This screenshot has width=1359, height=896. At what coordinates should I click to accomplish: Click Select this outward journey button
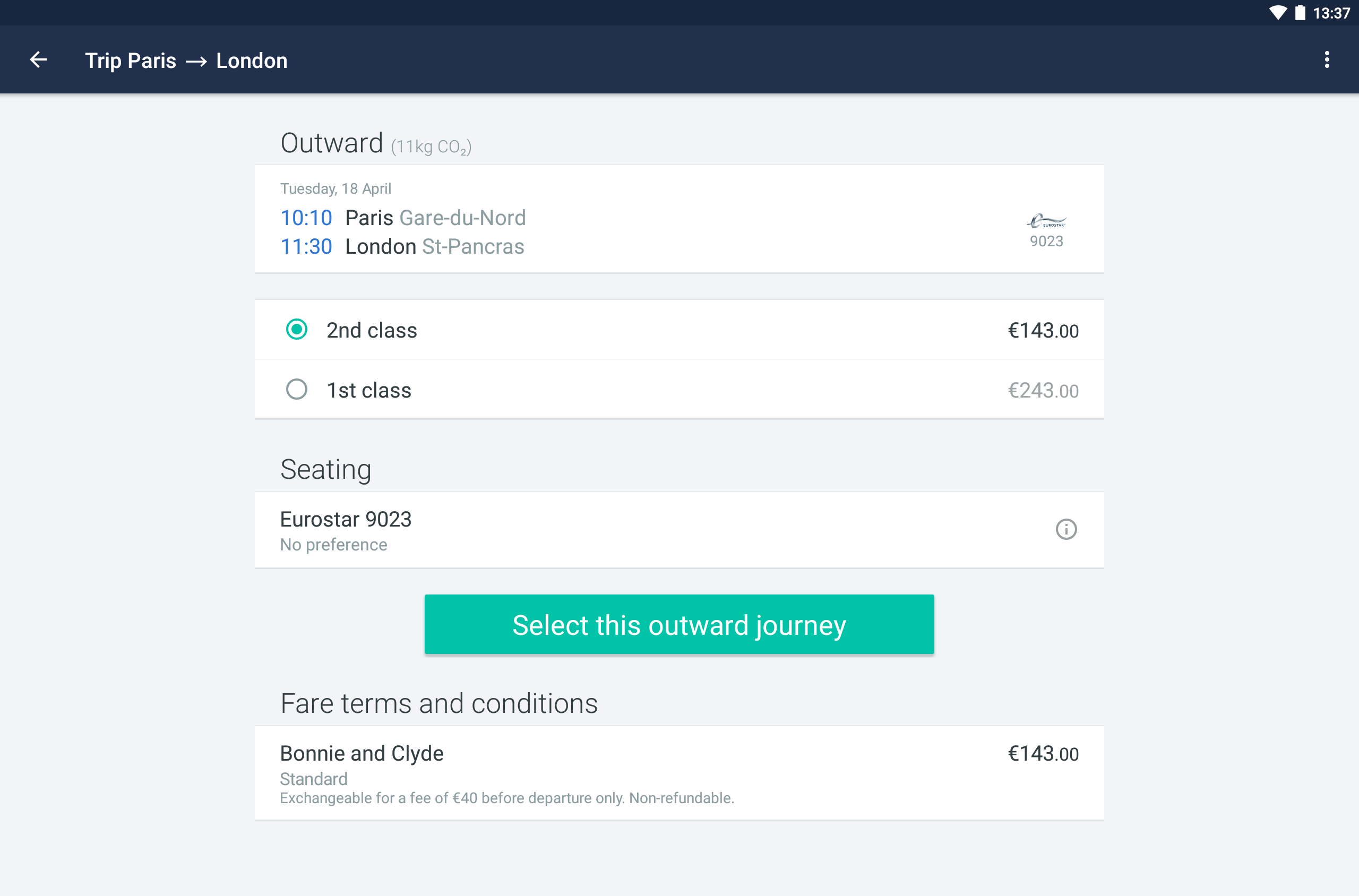pos(679,625)
